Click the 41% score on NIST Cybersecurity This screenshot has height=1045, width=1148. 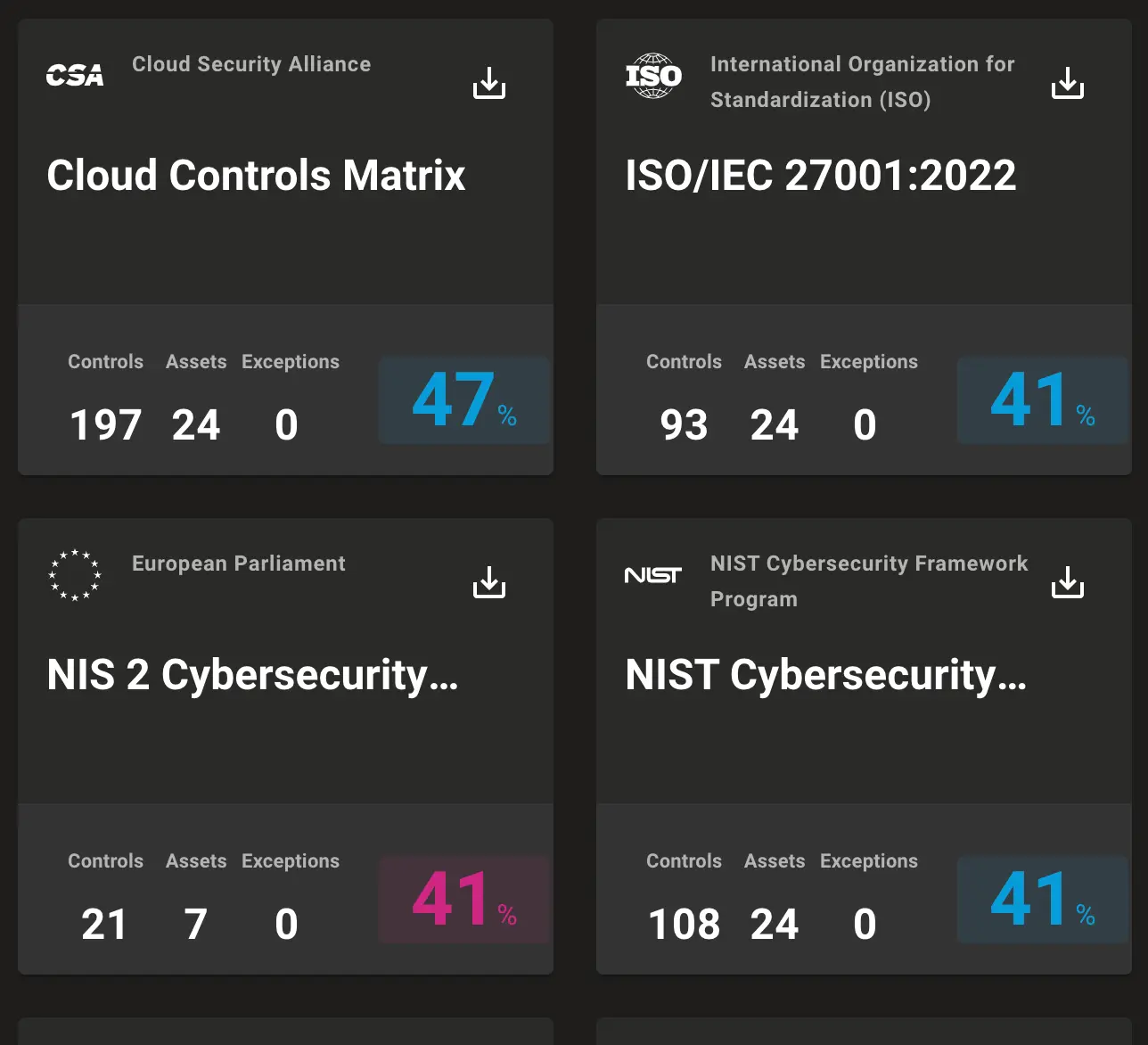pyautogui.click(x=1042, y=900)
